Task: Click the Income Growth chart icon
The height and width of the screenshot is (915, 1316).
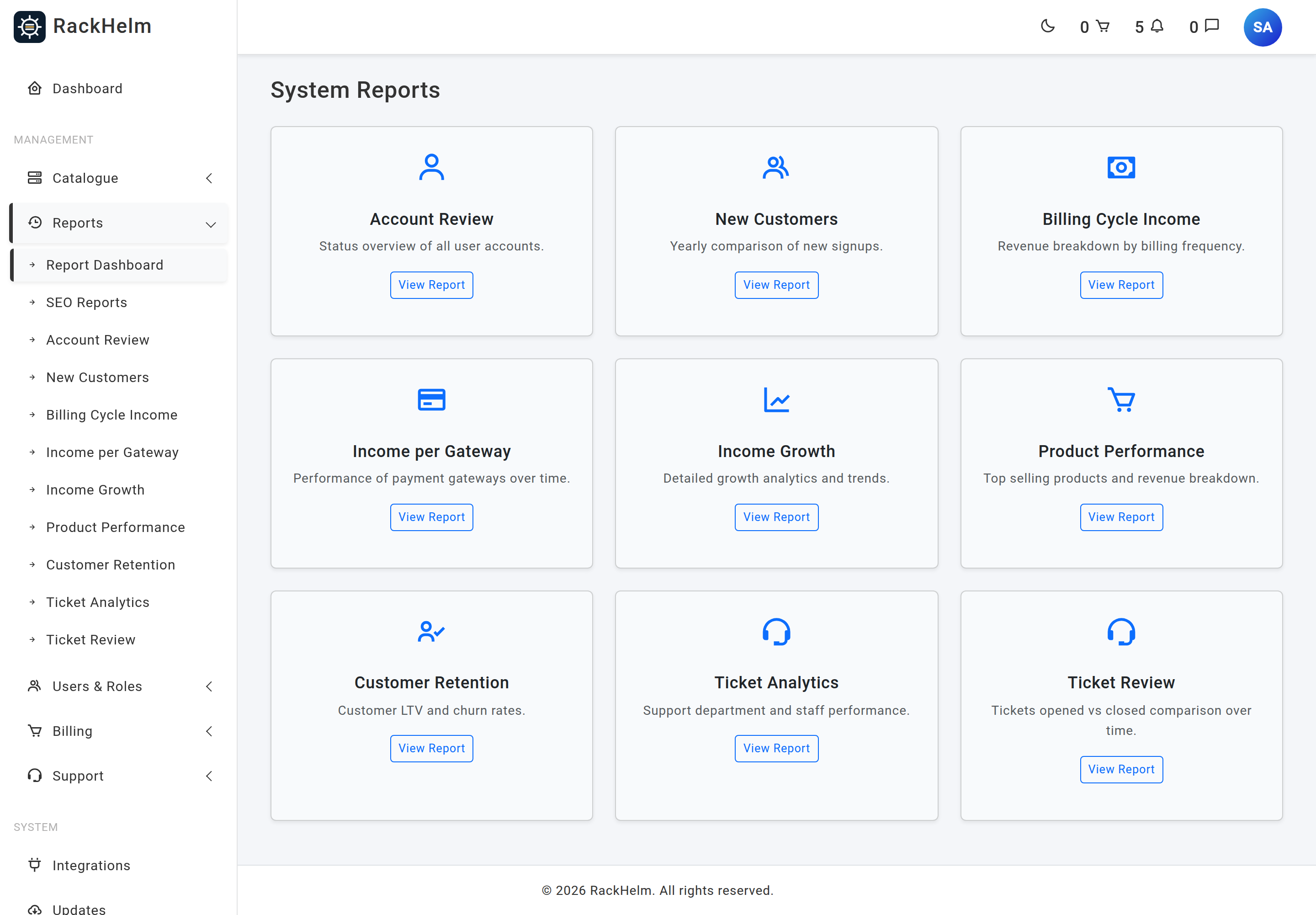Action: point(776,399)
